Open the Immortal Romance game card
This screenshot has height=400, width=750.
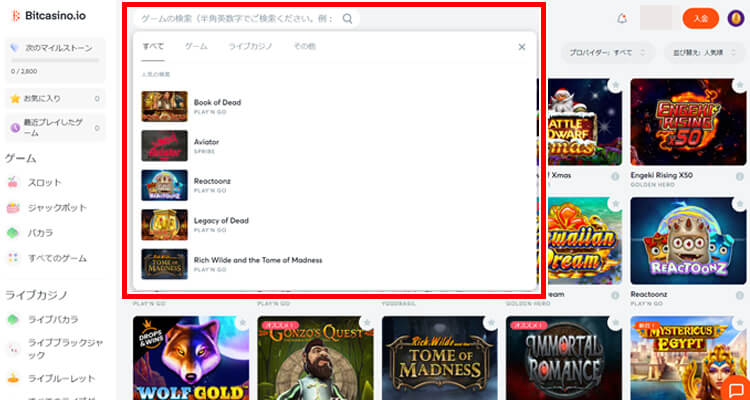[x=564, y=358]
